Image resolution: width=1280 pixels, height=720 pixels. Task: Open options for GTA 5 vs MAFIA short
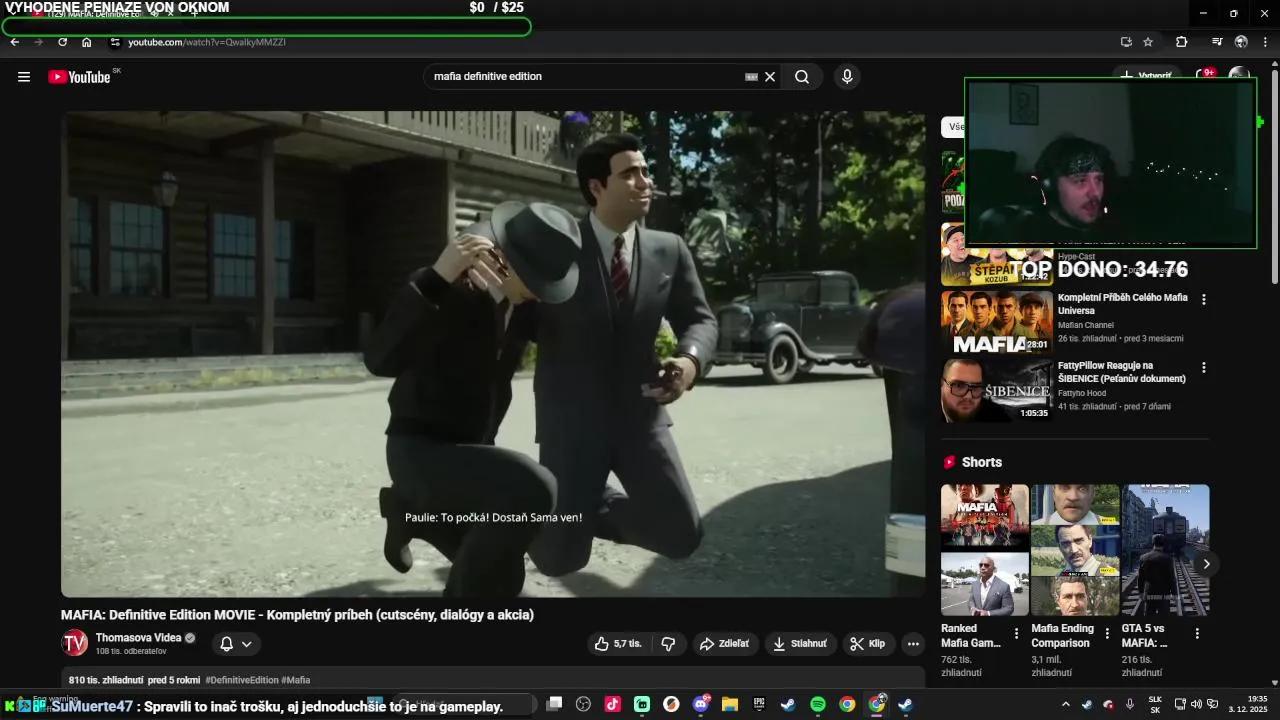(1197, 633)
